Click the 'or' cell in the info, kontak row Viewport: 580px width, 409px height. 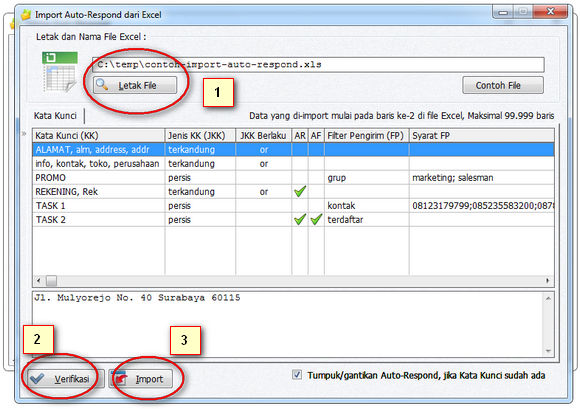pos(264,164)
